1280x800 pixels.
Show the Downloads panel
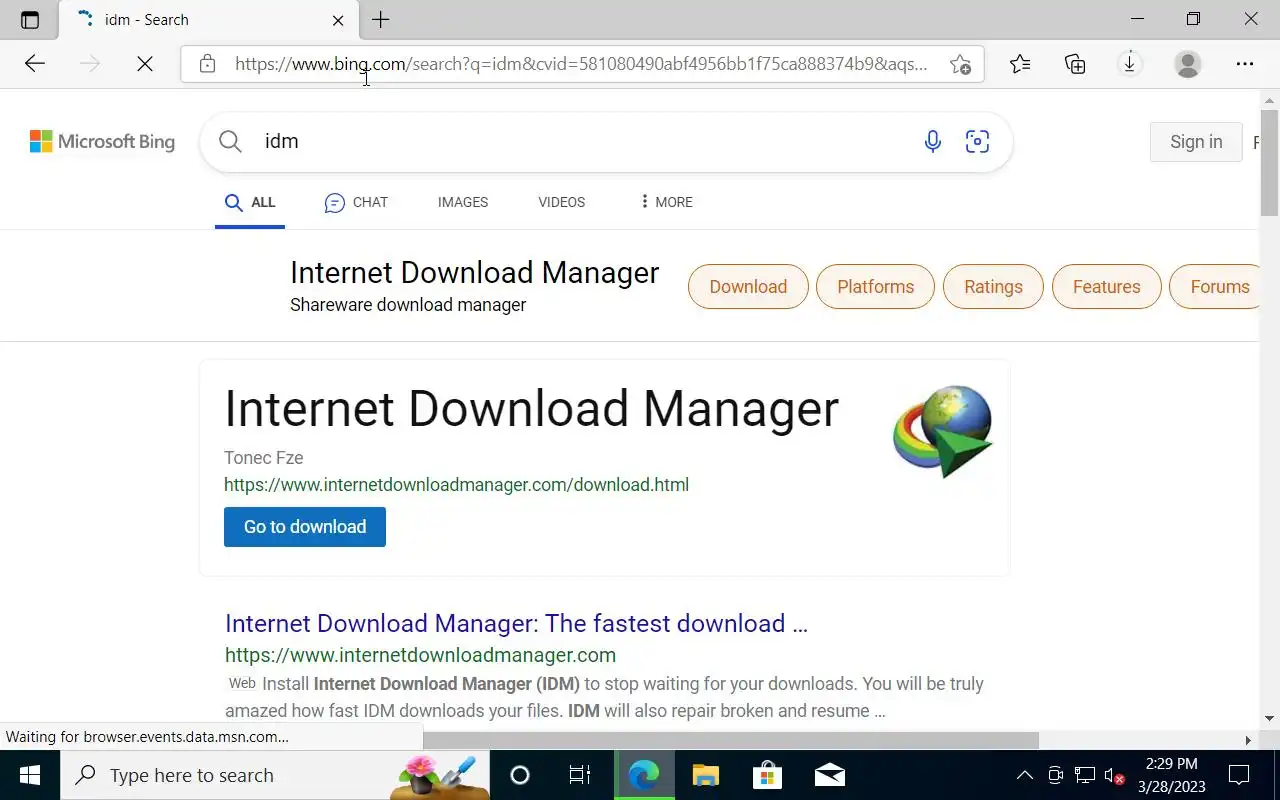1129,64
